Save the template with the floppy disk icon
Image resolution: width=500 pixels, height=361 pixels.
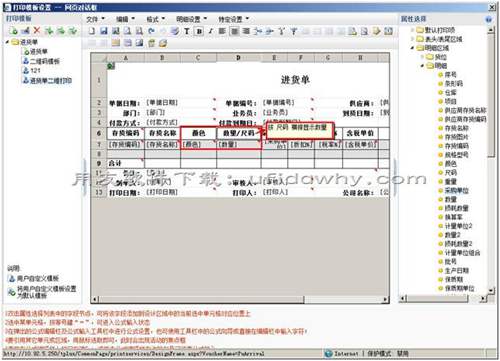point(104,31)
